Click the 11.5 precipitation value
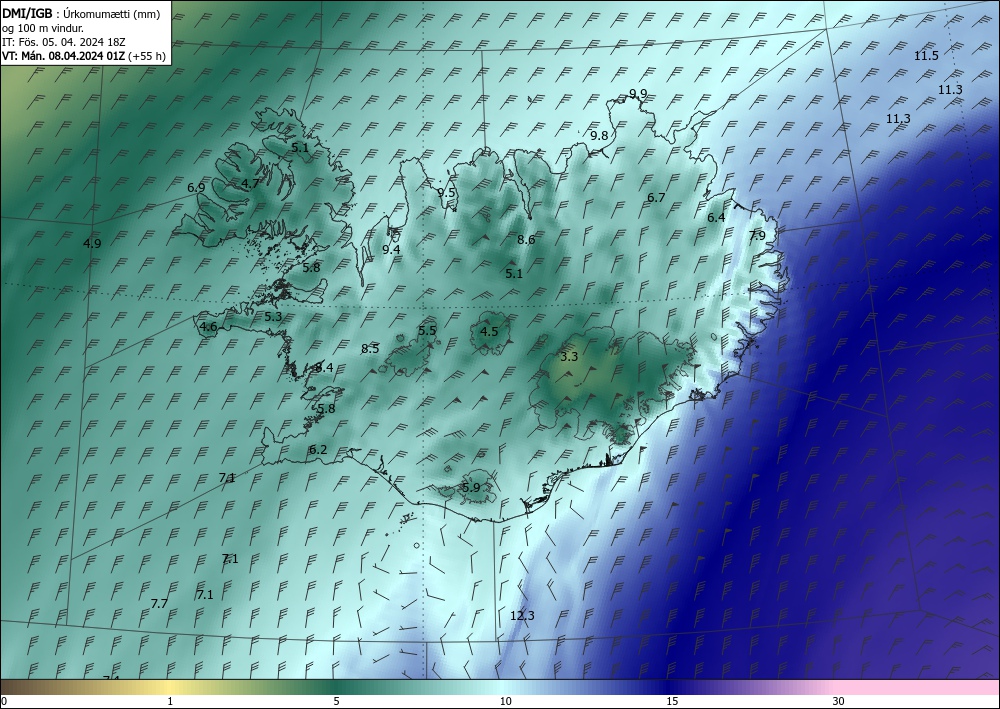 (x=926, y=55)
